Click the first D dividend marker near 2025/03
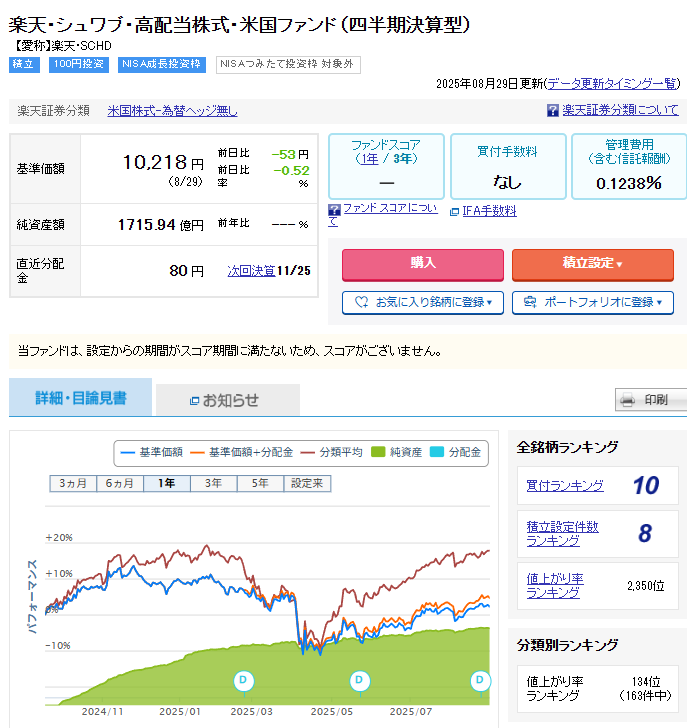The width and height of the screenshot is (687, 728). [244, 681]
